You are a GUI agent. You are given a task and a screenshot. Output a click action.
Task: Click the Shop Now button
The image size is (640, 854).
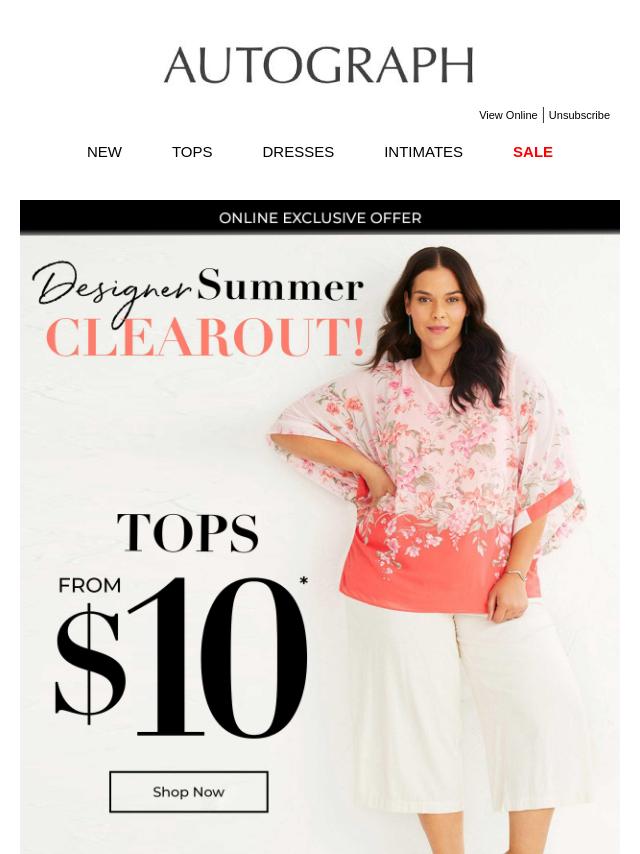click(188, 791)
